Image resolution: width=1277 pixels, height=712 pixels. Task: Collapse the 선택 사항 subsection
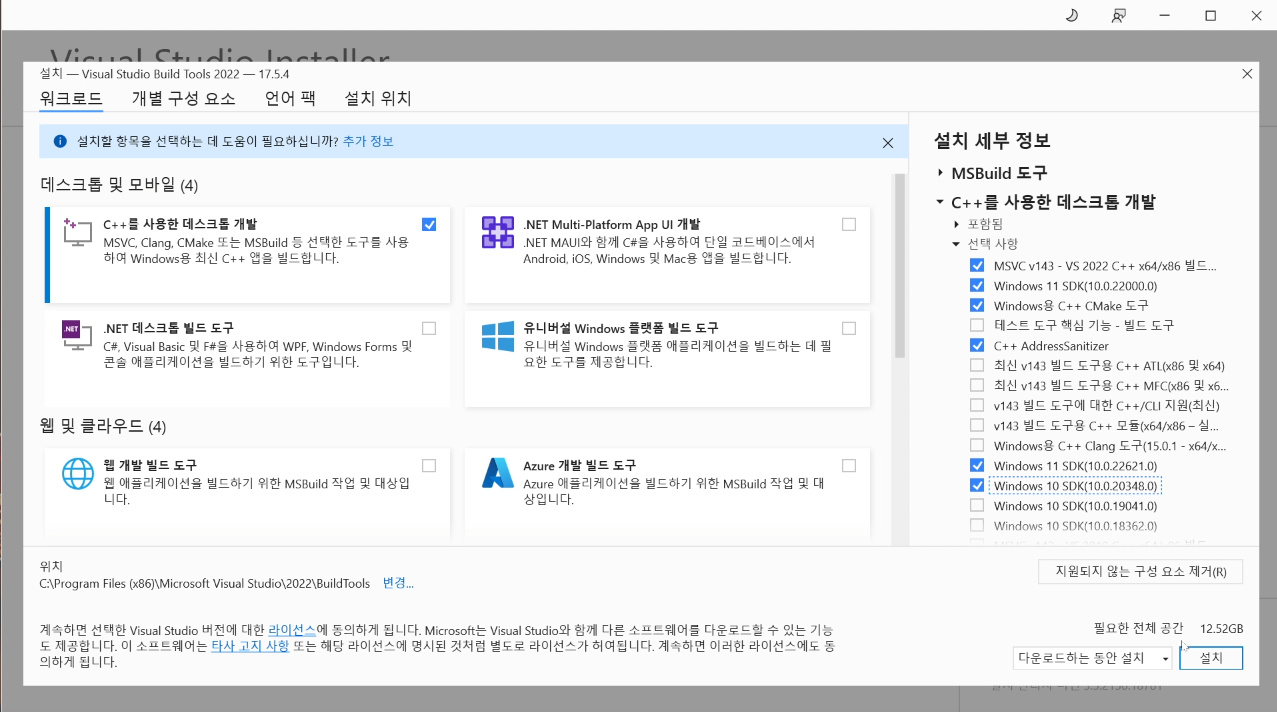coord(957,244)
